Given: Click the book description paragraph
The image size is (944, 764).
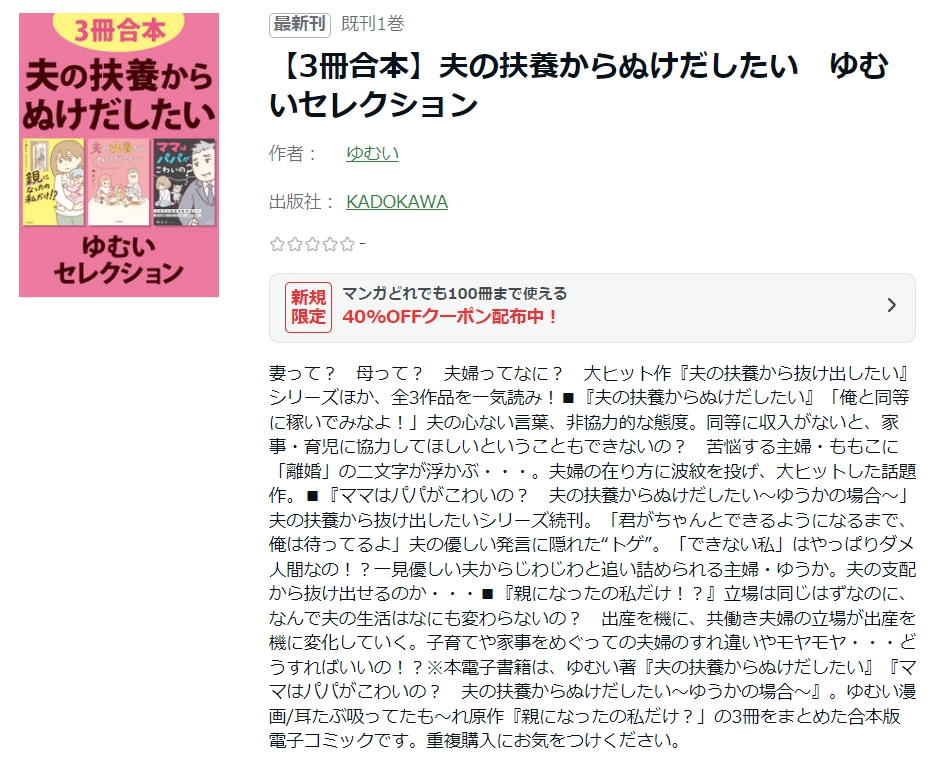Looking at the screenshot, I should (x=592, y=557).
